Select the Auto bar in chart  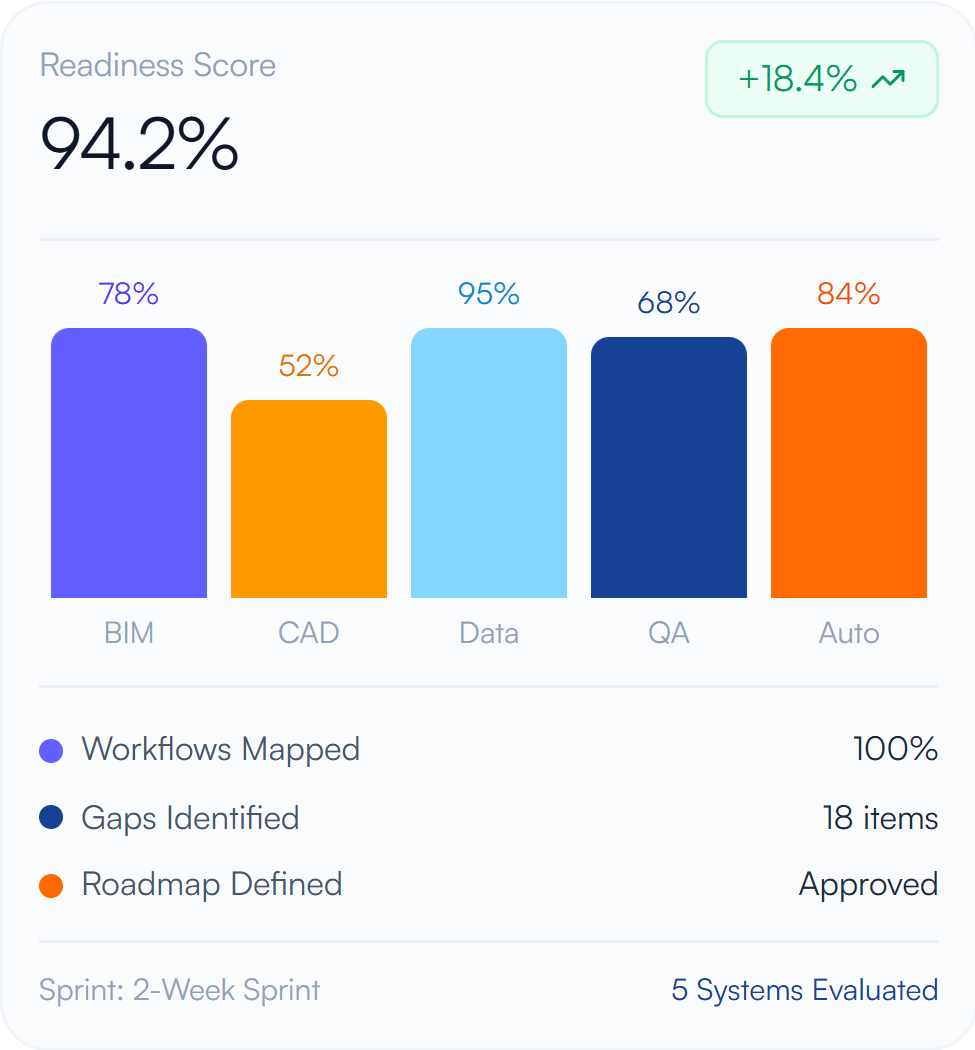[849, 463]
